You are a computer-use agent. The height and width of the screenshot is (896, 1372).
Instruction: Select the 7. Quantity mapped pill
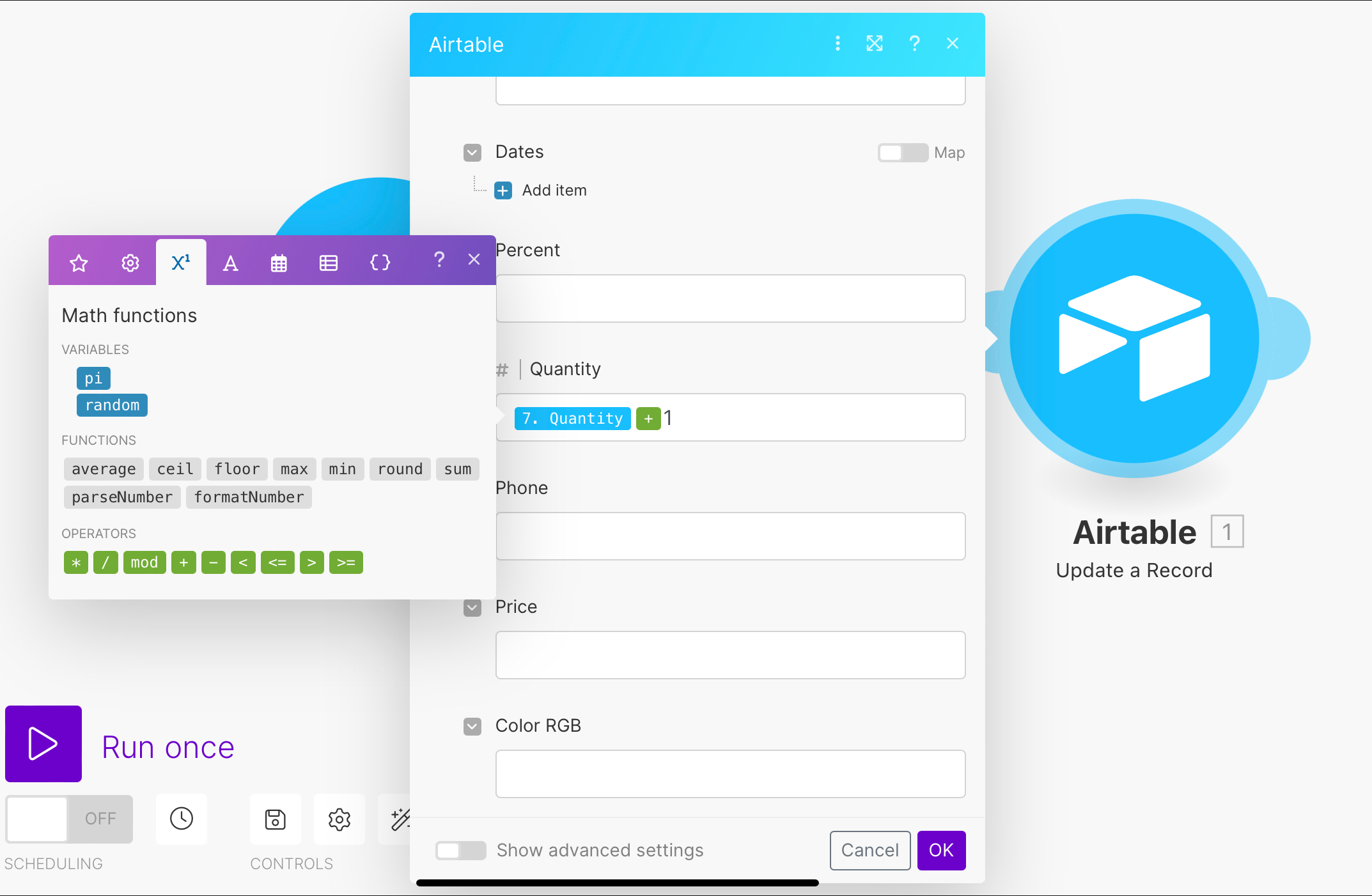tap(573, 419)
